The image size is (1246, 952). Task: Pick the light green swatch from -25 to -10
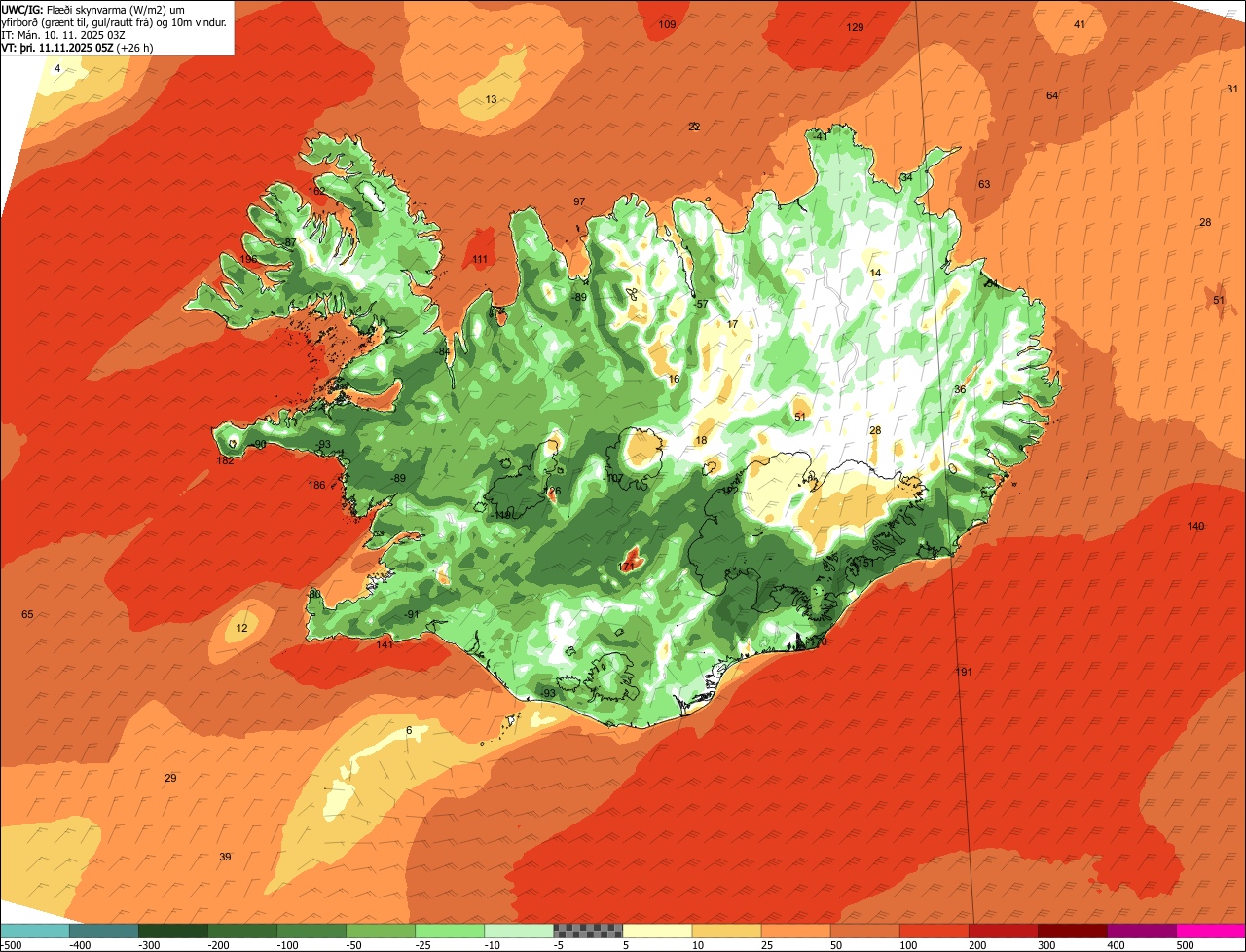(x=449, y=931)
